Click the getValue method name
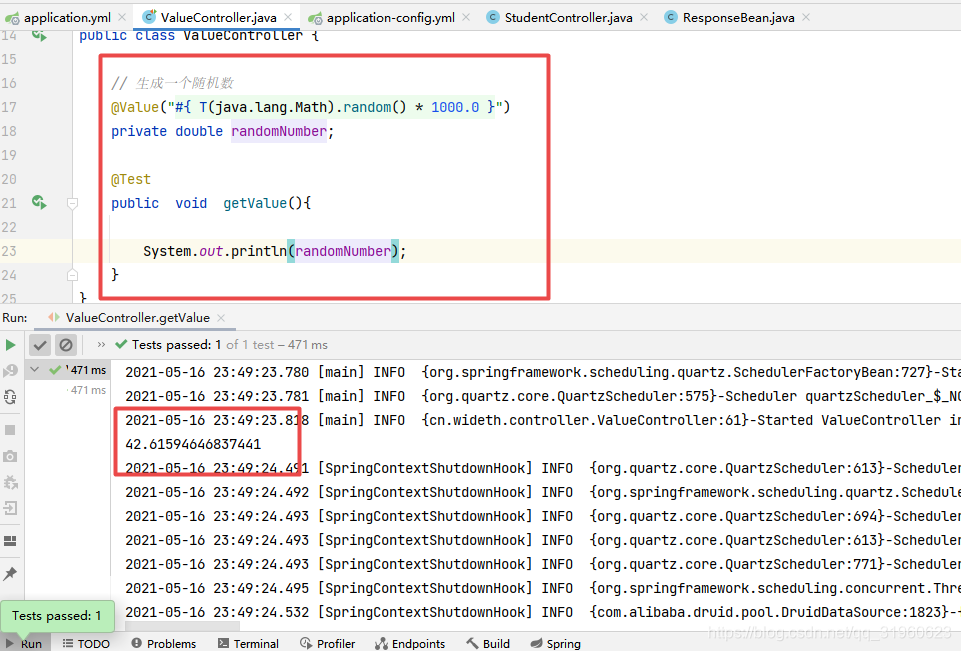 [255, 203]
